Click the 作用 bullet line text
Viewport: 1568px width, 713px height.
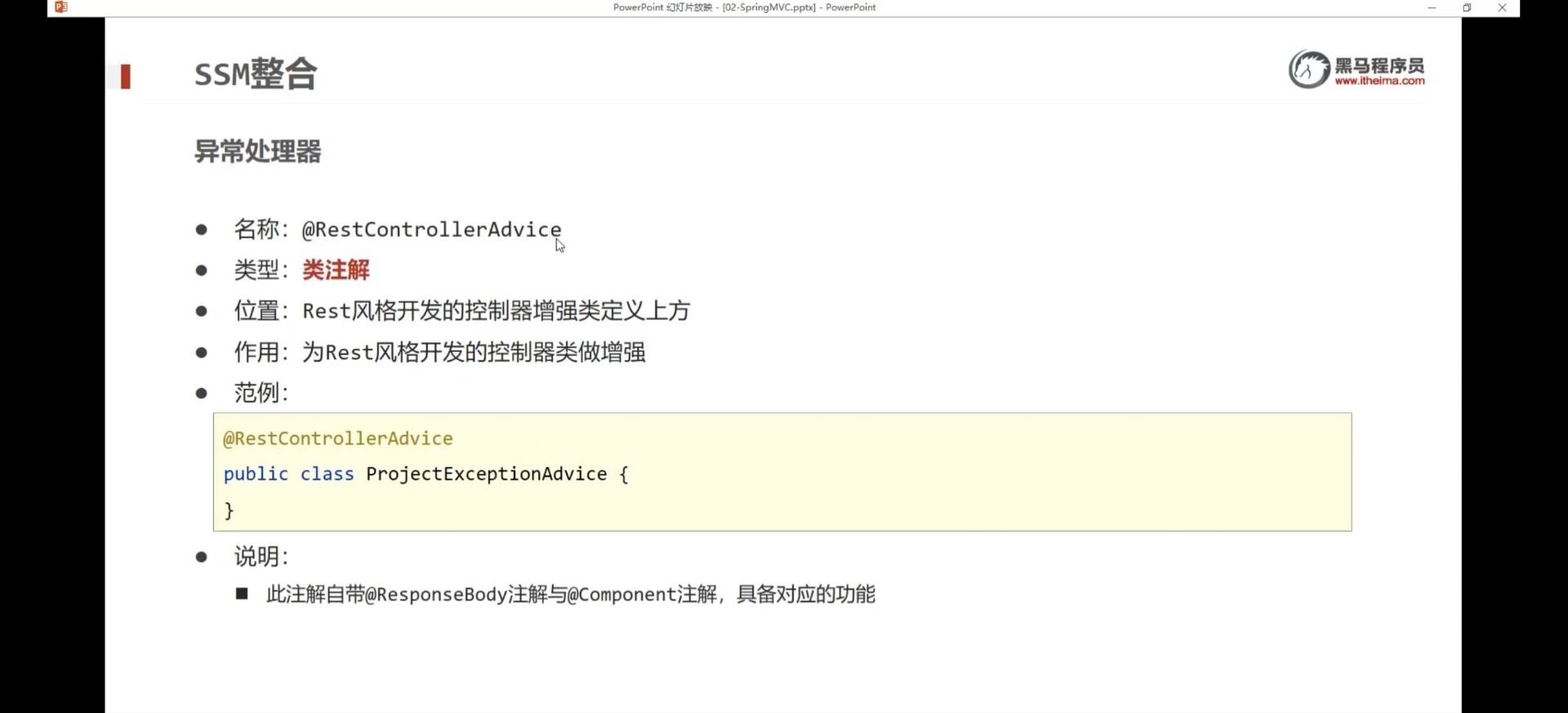(x=440, y=352)
